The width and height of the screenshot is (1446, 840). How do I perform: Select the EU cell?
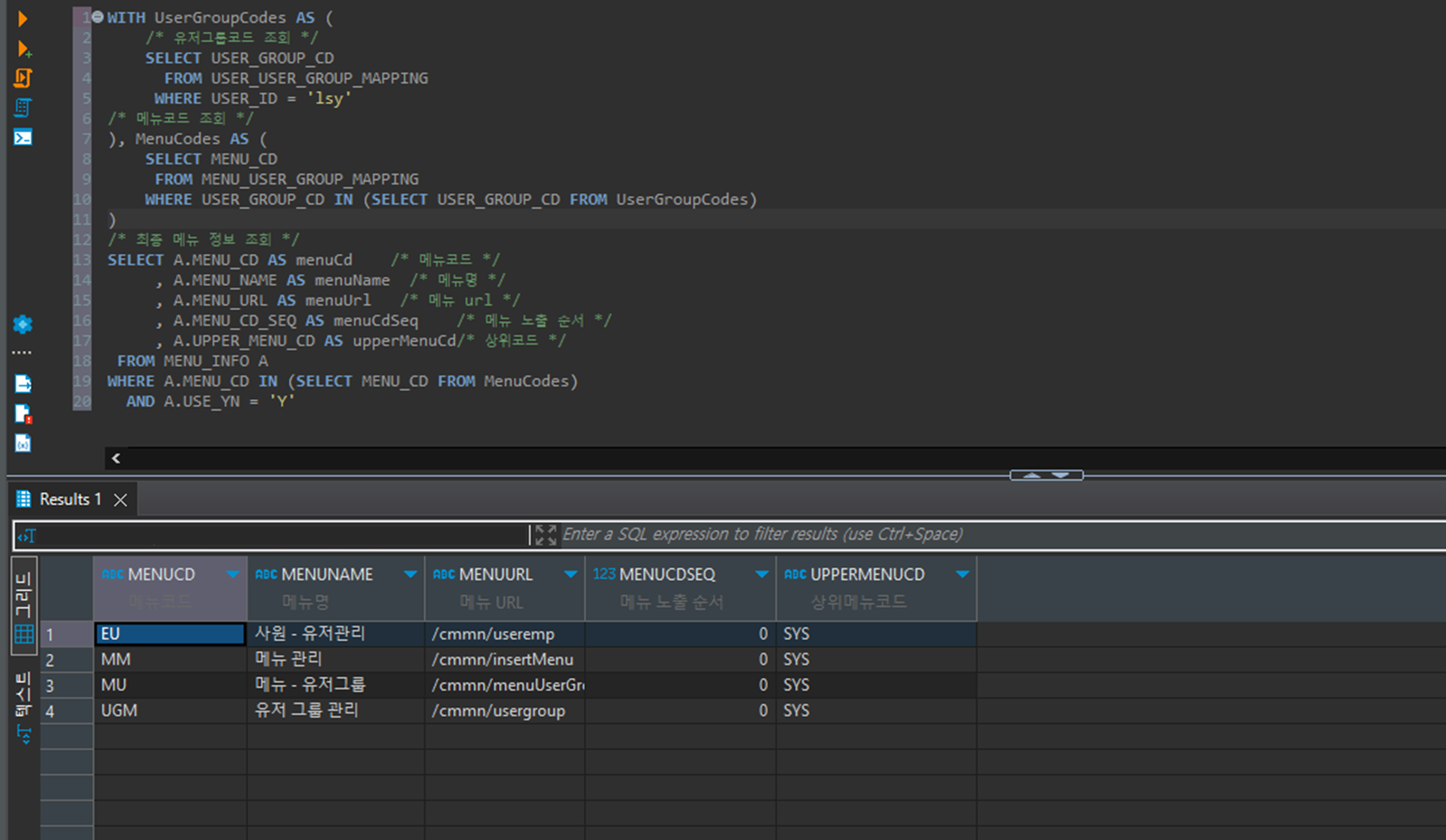(x=171, y=634)
